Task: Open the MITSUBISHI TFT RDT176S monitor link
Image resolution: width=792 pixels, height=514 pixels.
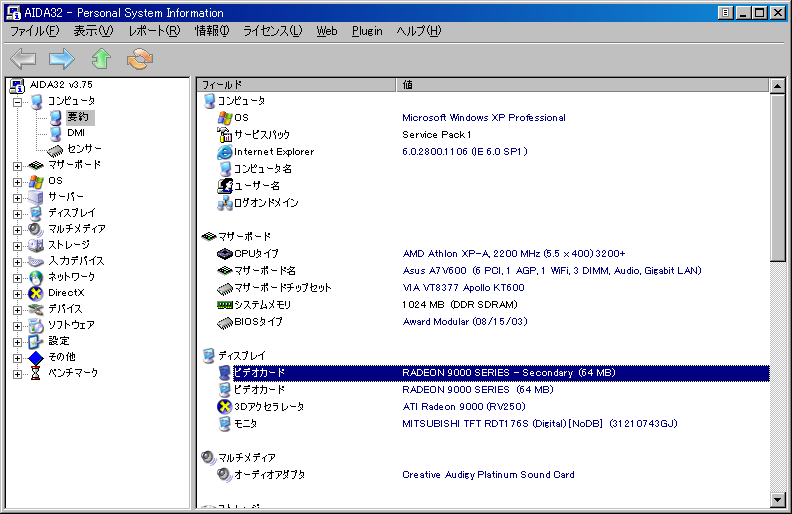Action: click(539, 424)
